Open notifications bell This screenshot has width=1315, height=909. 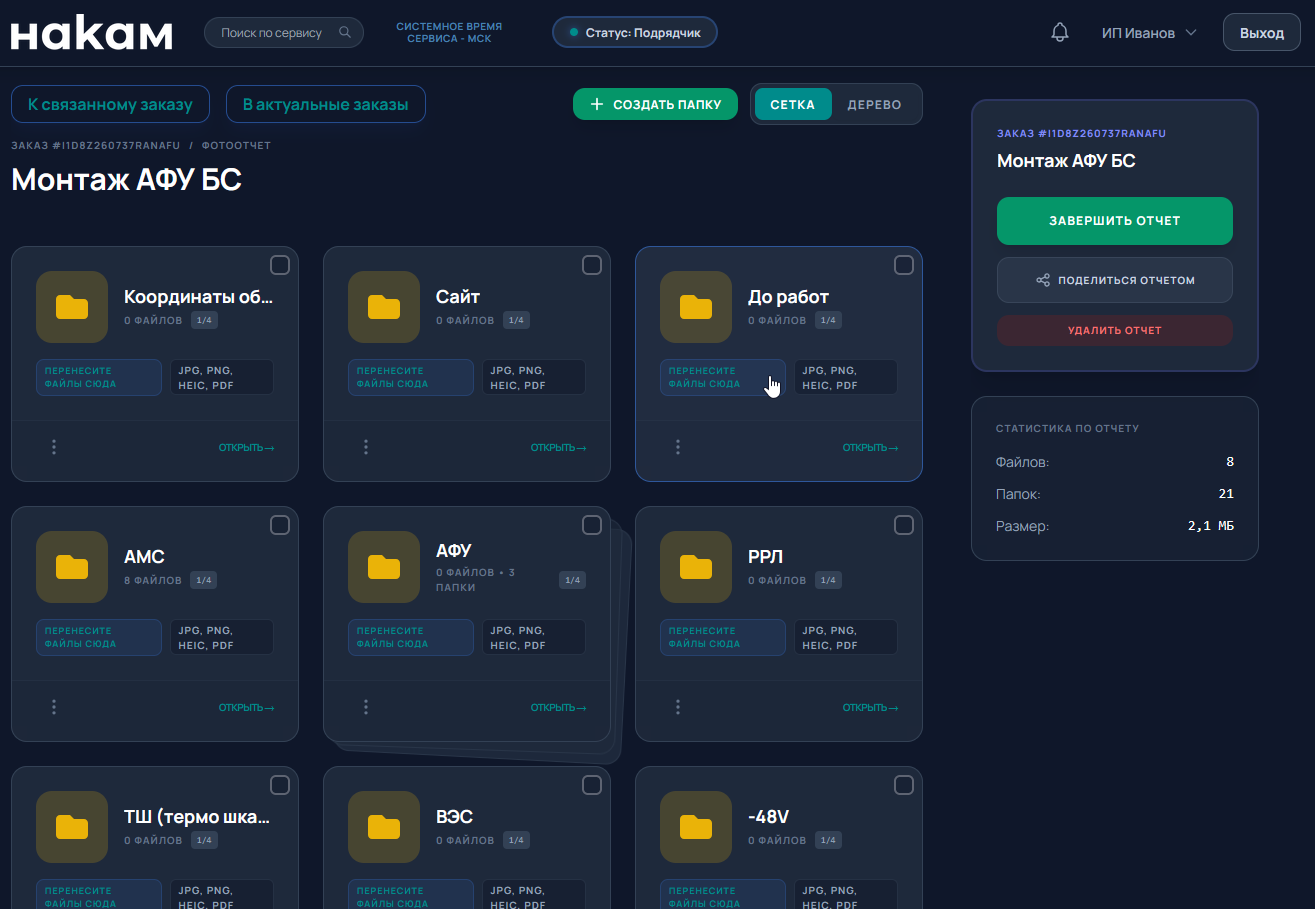(1060, 33)
